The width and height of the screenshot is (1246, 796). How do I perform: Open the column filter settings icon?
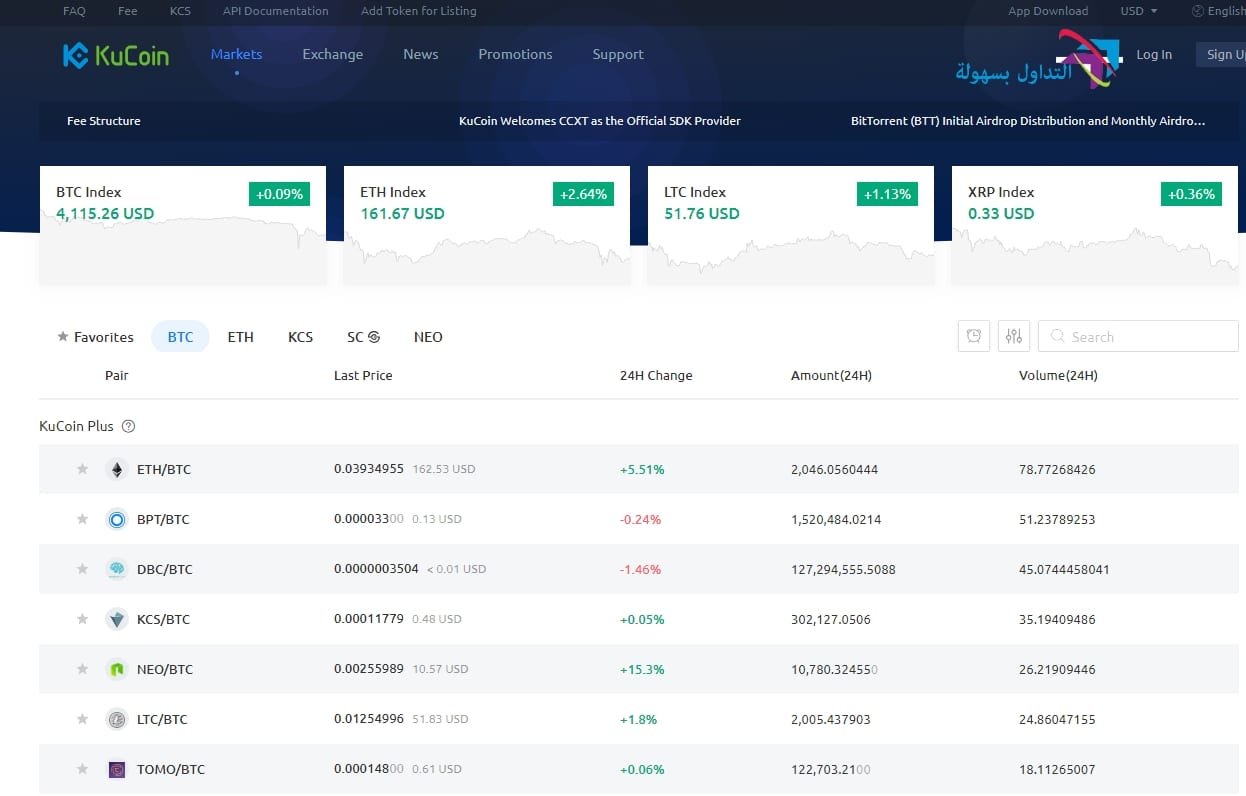pyautogui.click(x=1013, y=336)
